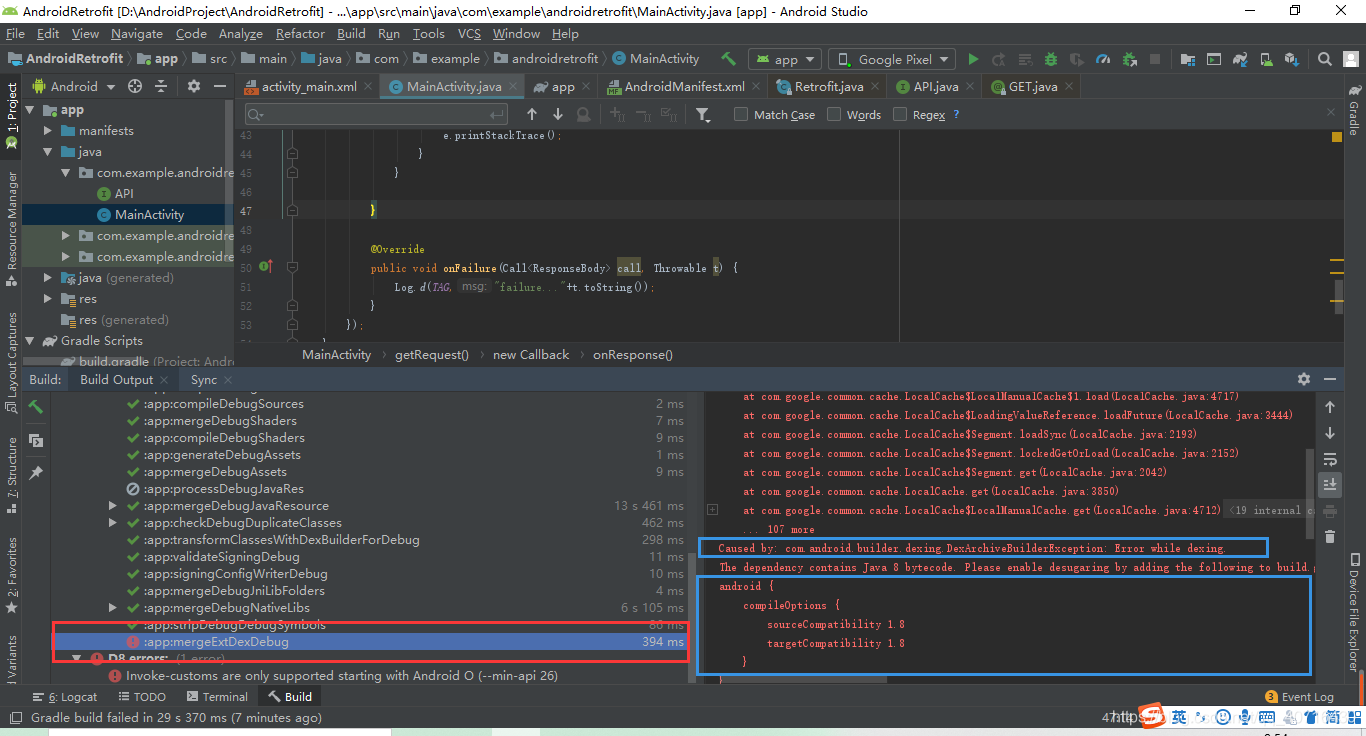This screenshot has height=736, width=1366.
Task: Toggle the Gradle side panel
Action: coord(1354,111)
